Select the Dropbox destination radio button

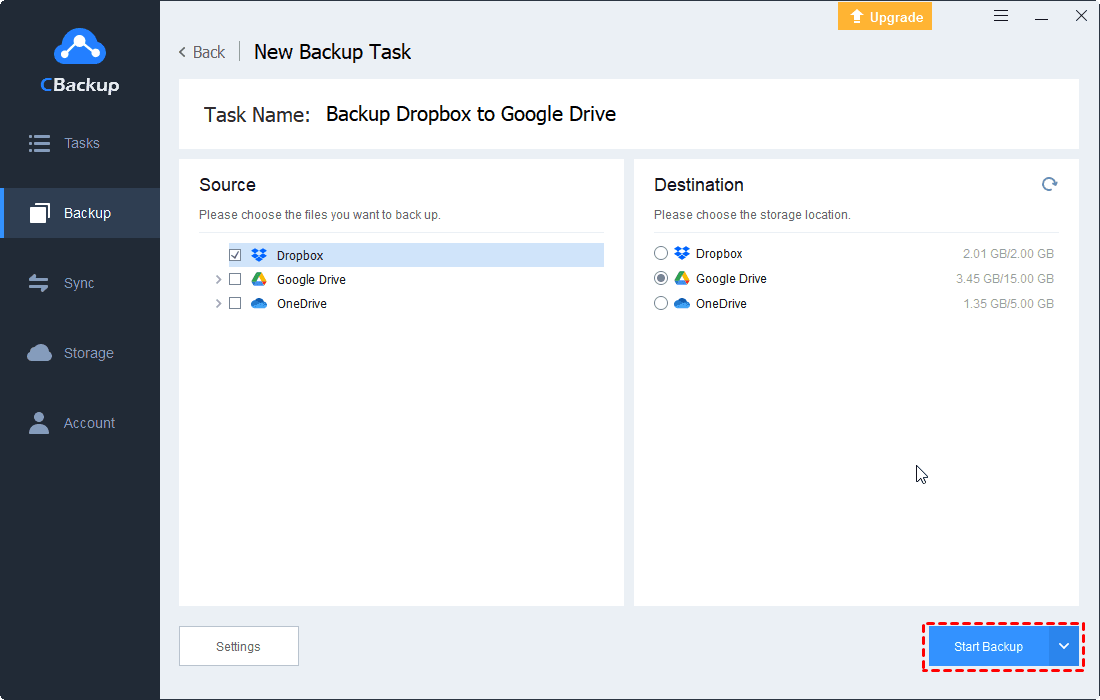(x=661, y=254)
